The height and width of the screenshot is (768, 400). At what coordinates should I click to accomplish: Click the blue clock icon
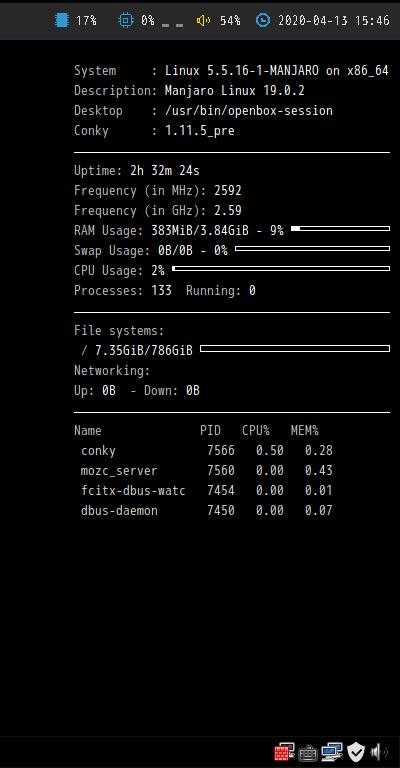(x=263, y=21)
